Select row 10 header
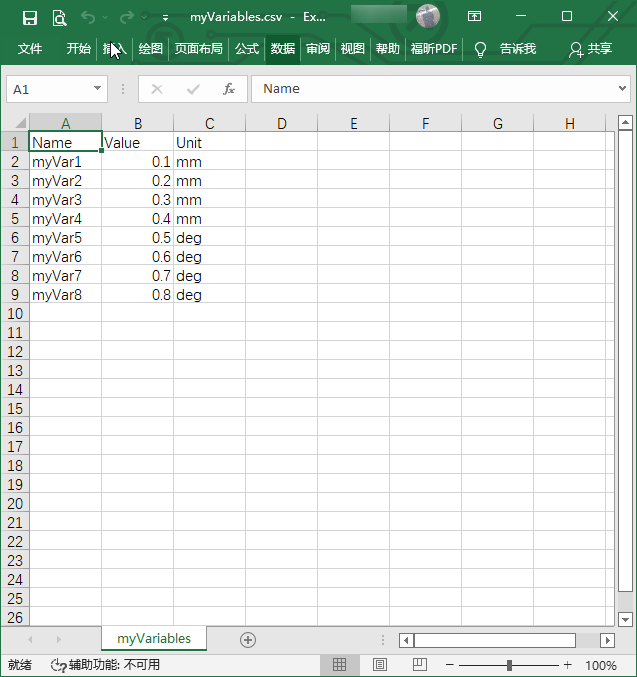The height and width of the screenshot is (677, 637). 15,313
